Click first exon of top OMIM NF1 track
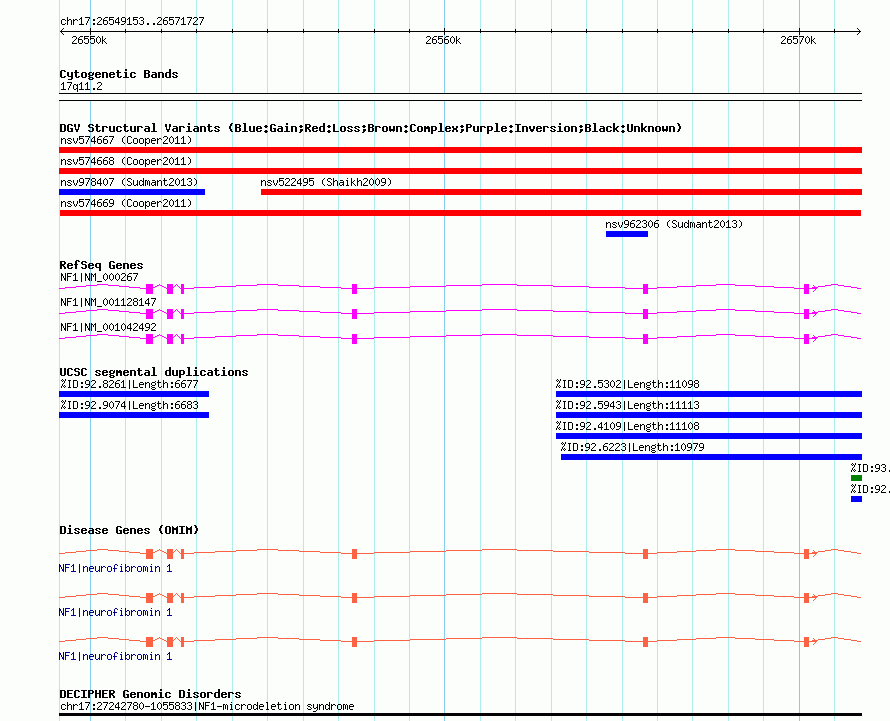This screenshot has width=890, height=721. (149, 554)
